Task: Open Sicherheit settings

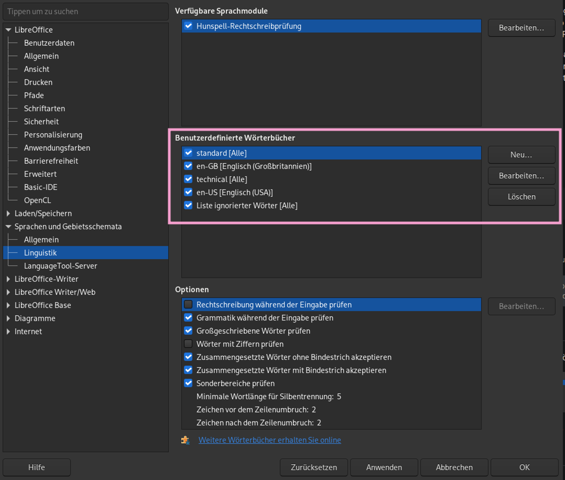Action: [41, 121]
